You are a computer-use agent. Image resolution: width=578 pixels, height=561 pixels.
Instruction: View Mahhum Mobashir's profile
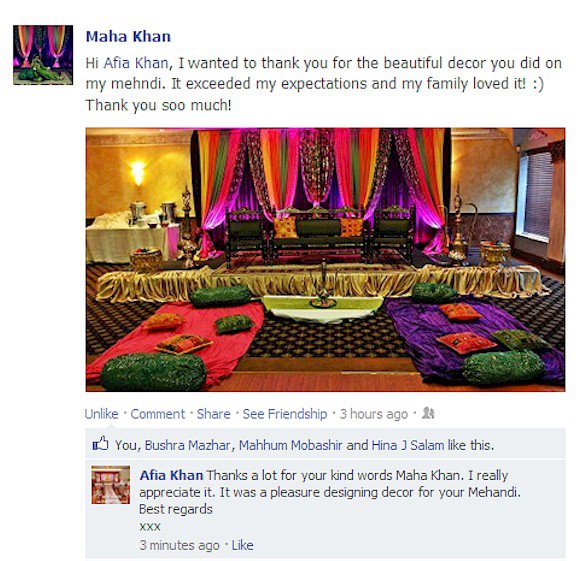coord(290,445)
